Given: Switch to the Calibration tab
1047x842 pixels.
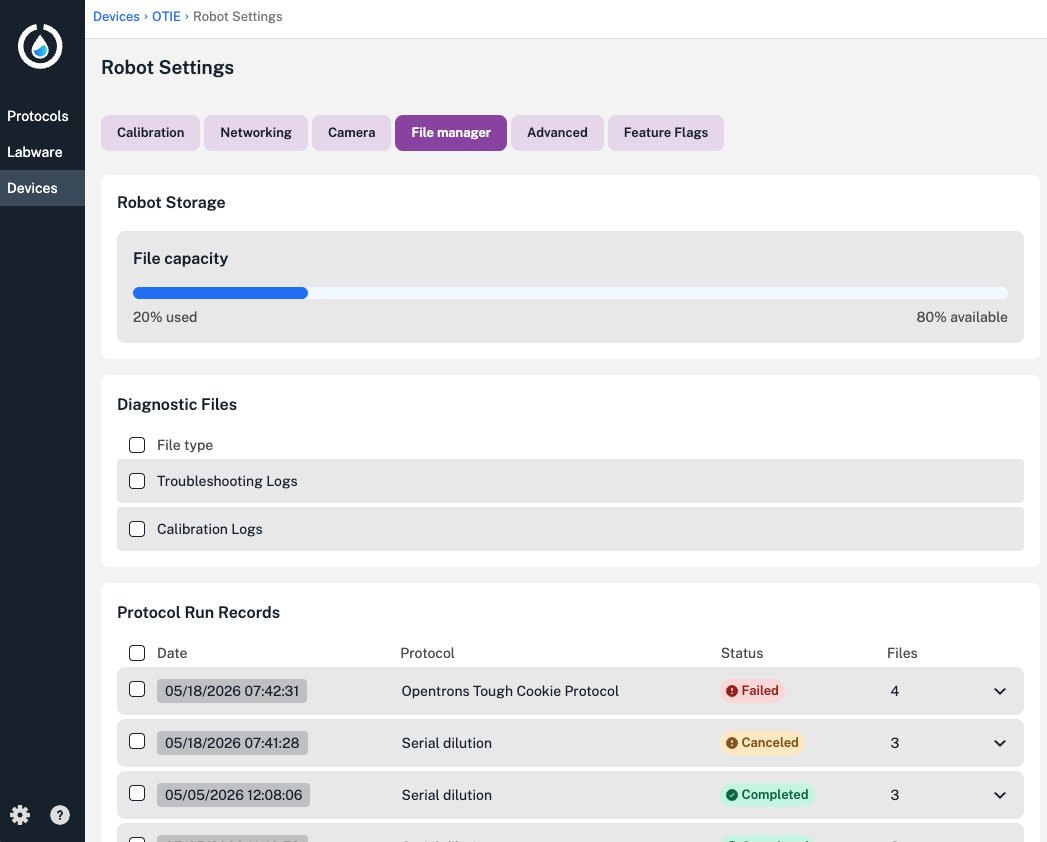Looking at the screenshot, I should coord(150,133).
